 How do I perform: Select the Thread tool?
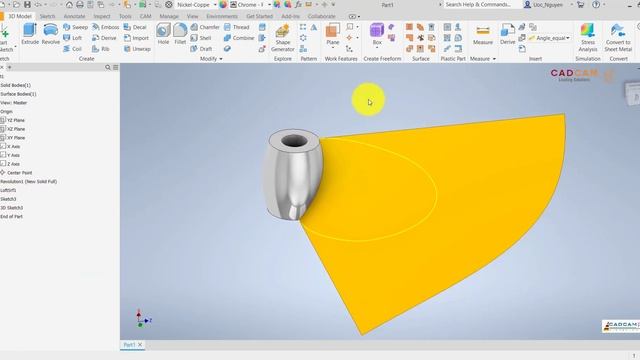236,27
